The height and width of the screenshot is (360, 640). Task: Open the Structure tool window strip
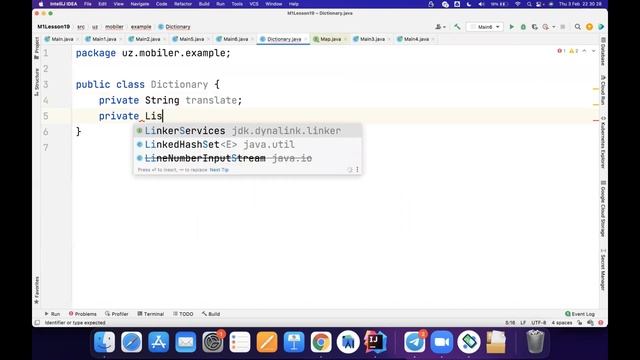tap(37, 82)
